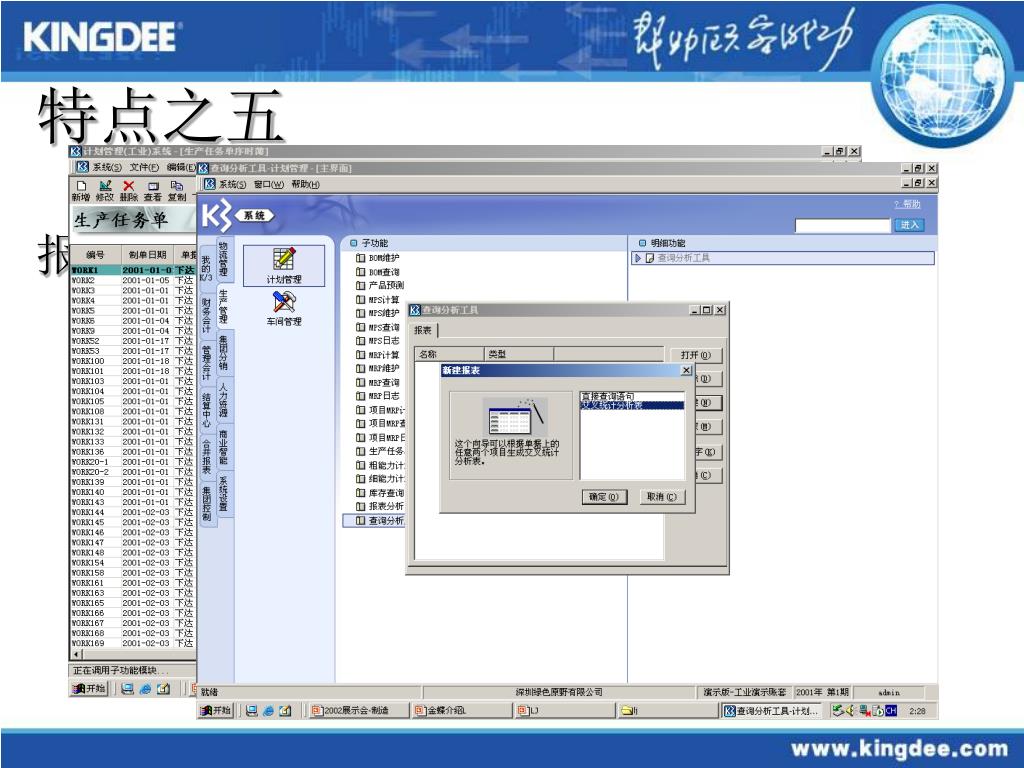Select 交叉统计分析表 list option

coord(632,405)
